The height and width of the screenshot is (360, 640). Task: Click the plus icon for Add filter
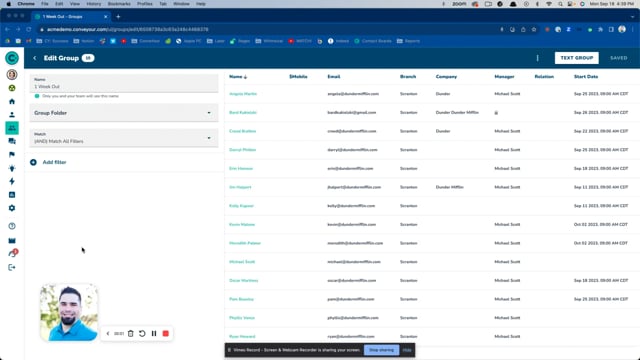(x=33, y=162)
